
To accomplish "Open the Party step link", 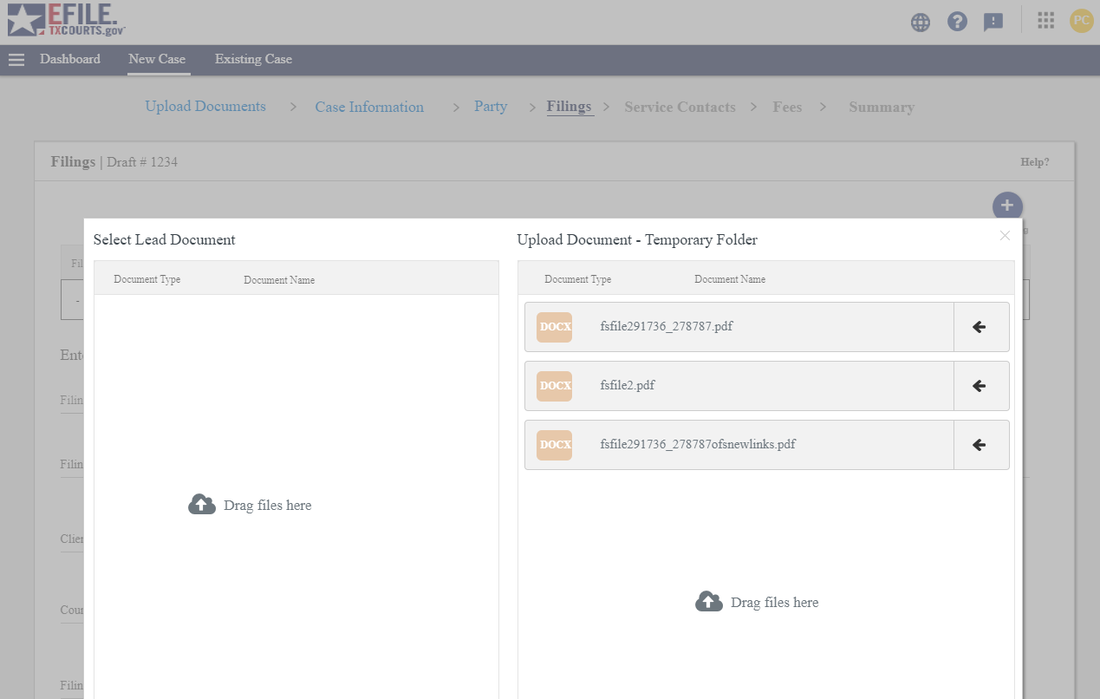I will [x=490, y=107].
